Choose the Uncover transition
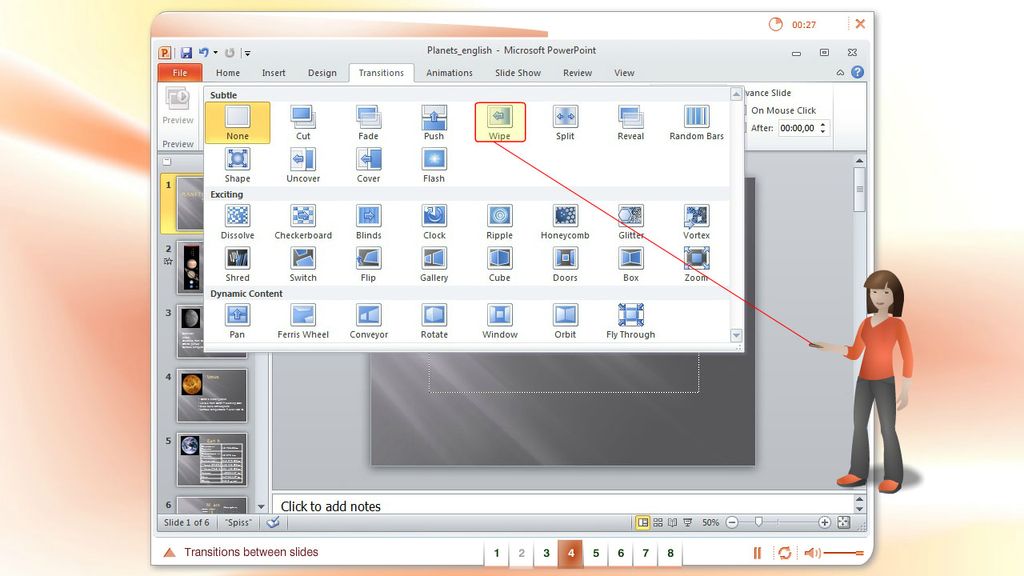 coord(303,165)
